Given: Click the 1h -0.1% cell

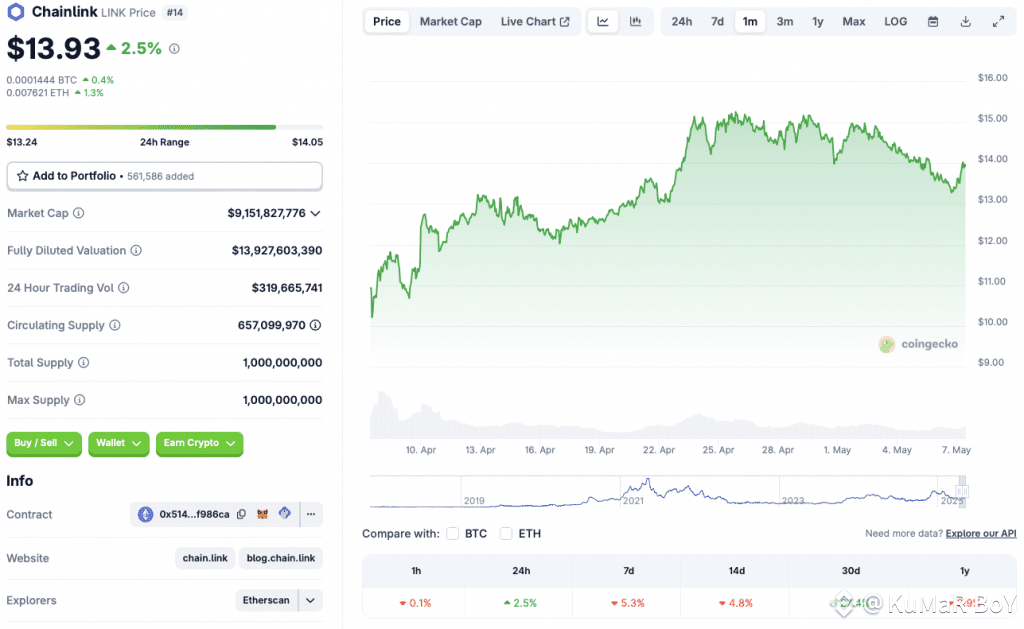Looking at the screenshot, I should click(415, 603).
